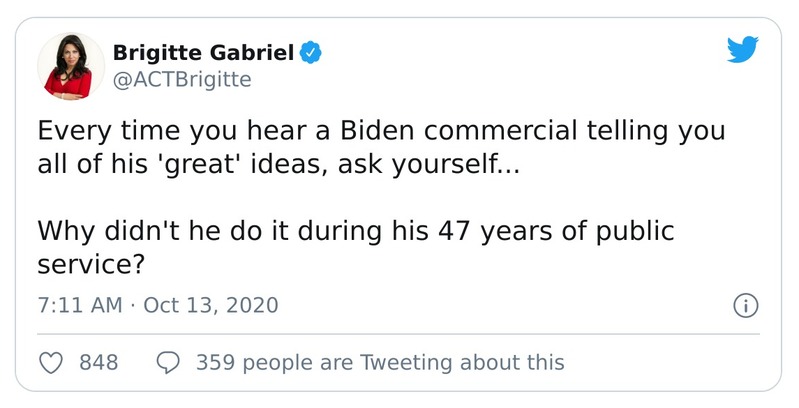Click the tweet's first line about Biden commercial
The image size is (799, 408).
click(x=381, y=132)
